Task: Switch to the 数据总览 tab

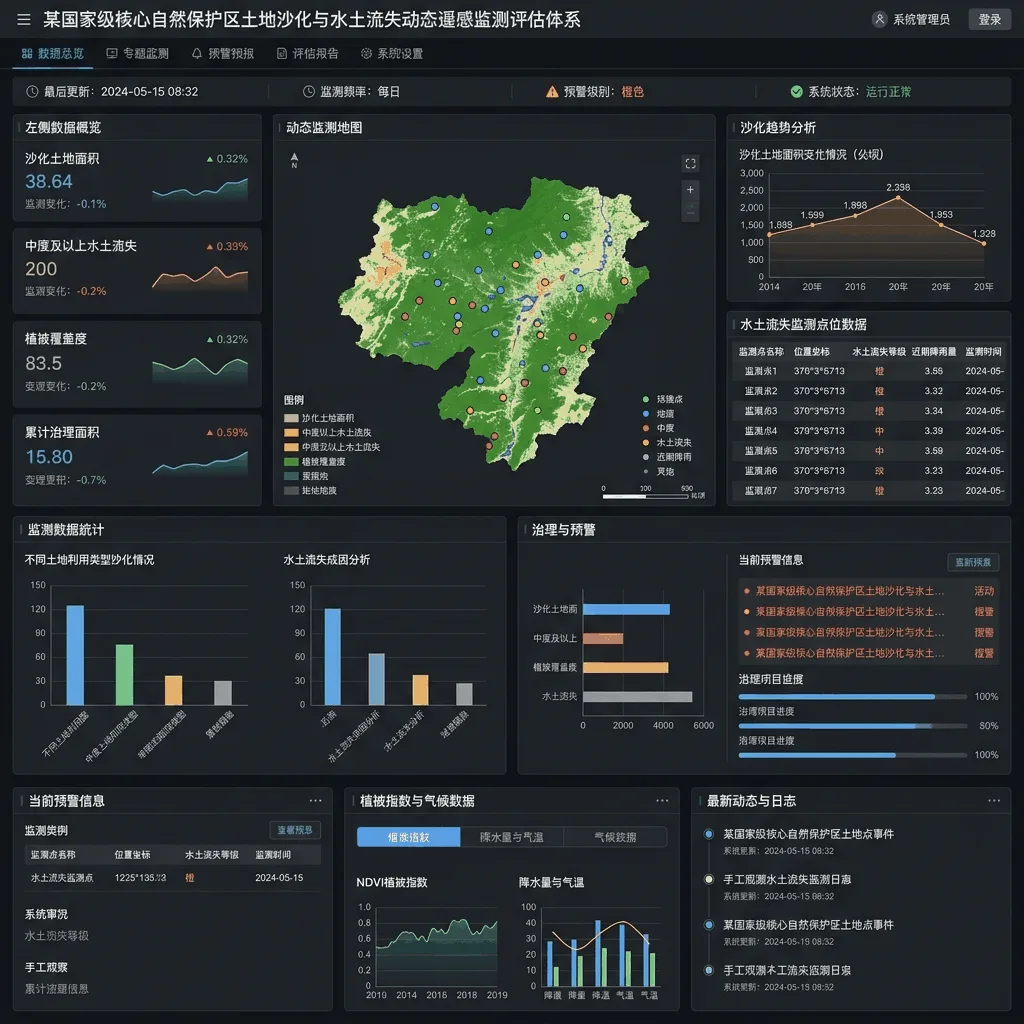Action: (53, 54)
